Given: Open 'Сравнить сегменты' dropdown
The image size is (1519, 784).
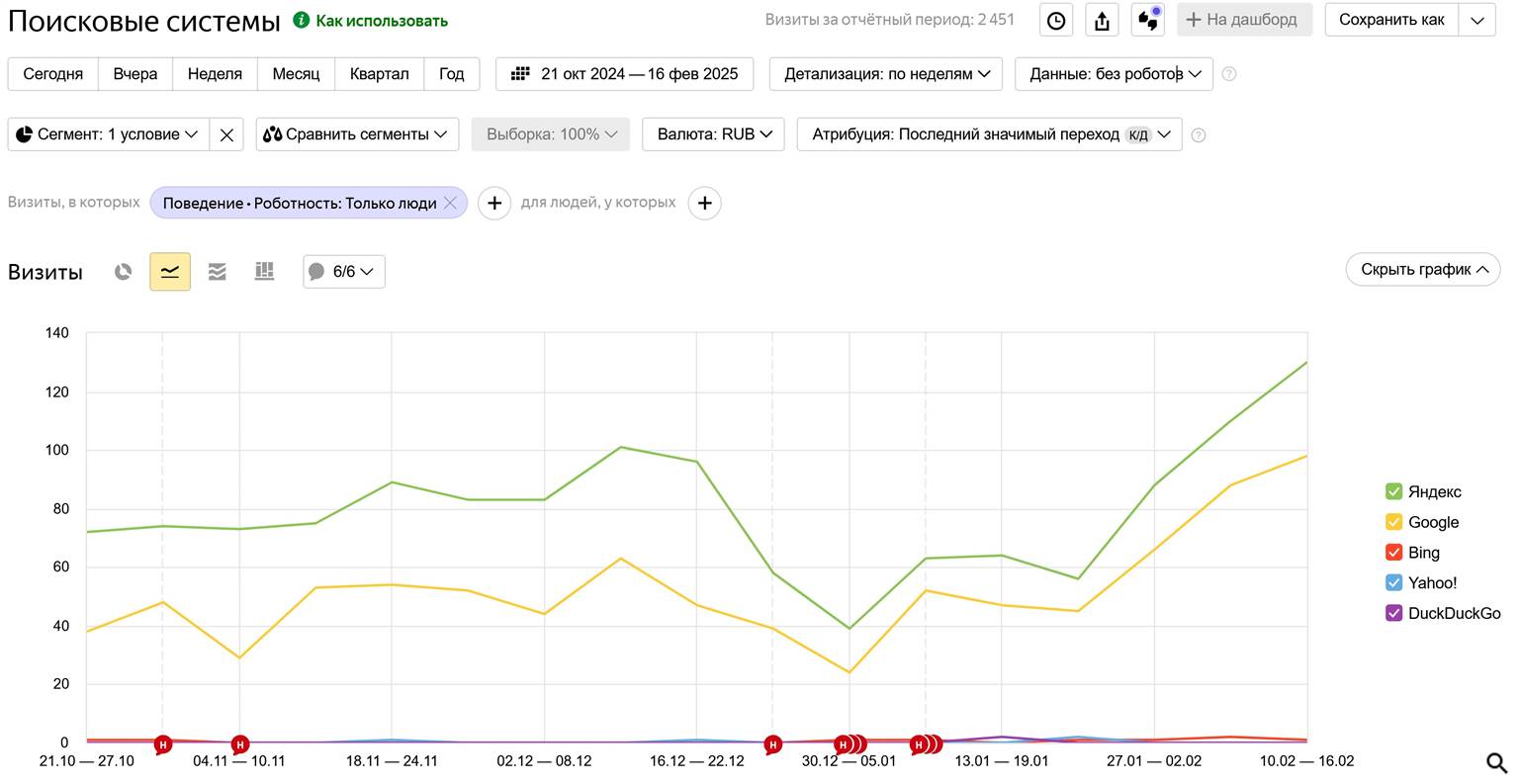Looking at the screenshot, I should (357, 134).
